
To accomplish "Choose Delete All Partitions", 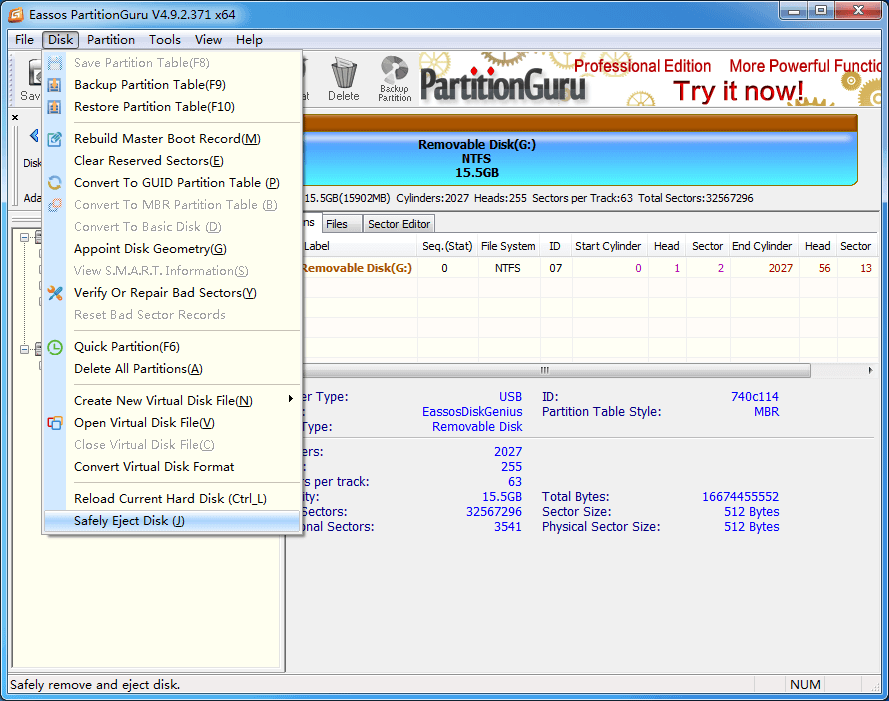I will pyautogui.click(x=172, y=369).
